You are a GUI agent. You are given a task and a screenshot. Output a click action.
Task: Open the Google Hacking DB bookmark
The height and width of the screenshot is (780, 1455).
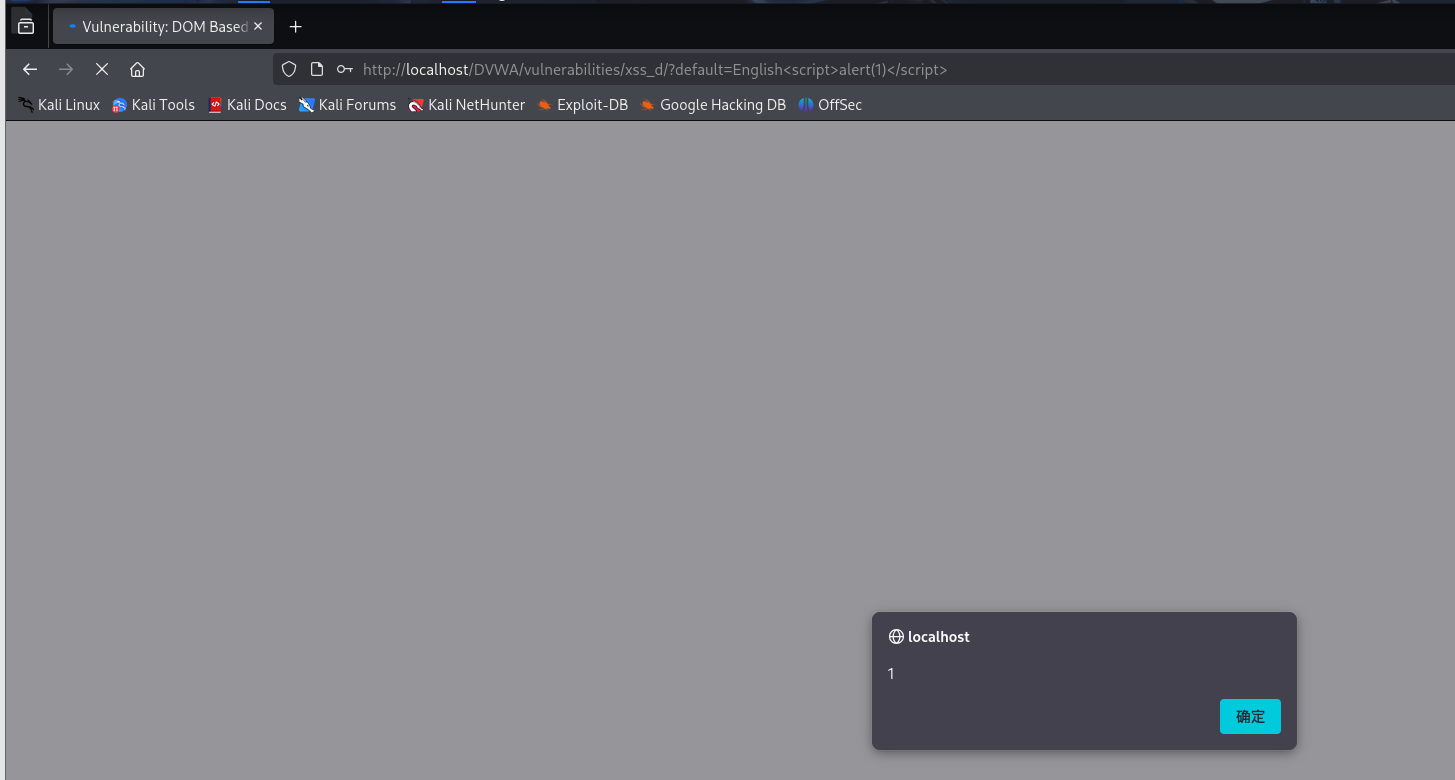coord(713,105)
